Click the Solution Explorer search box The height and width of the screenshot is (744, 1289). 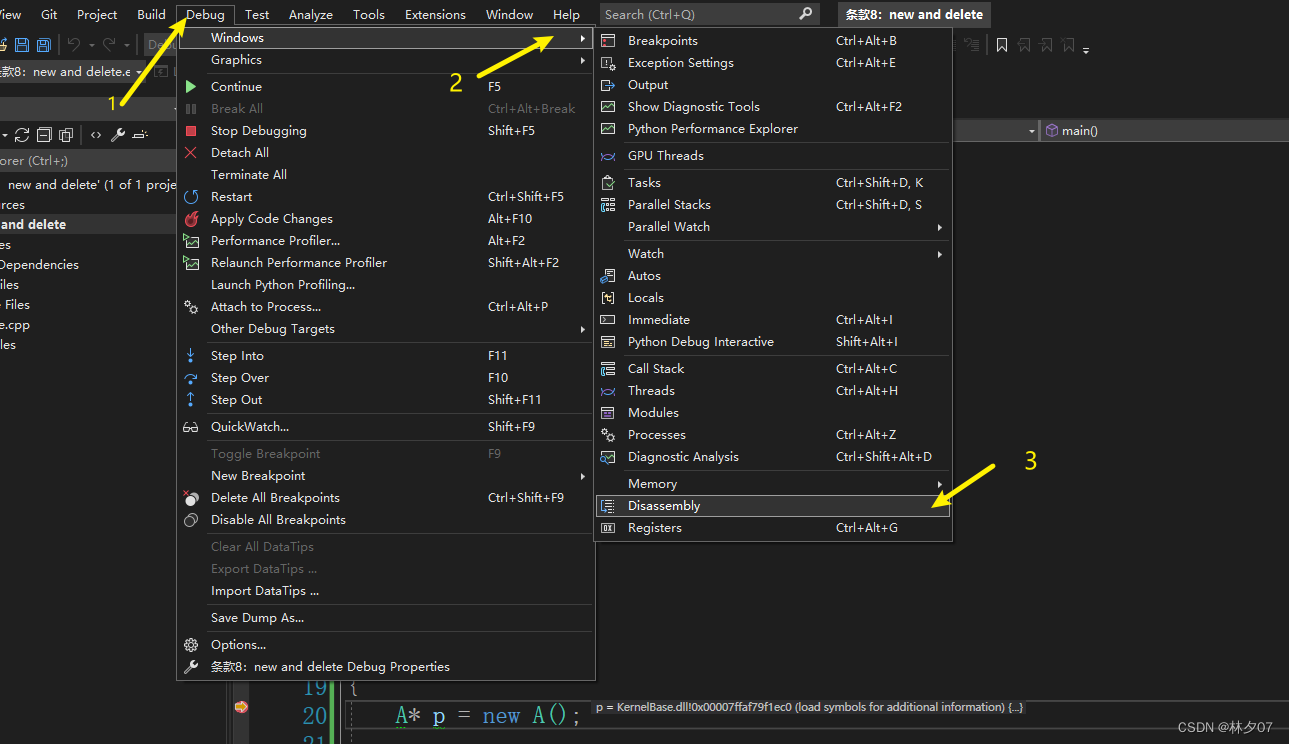tap(88, 160)
